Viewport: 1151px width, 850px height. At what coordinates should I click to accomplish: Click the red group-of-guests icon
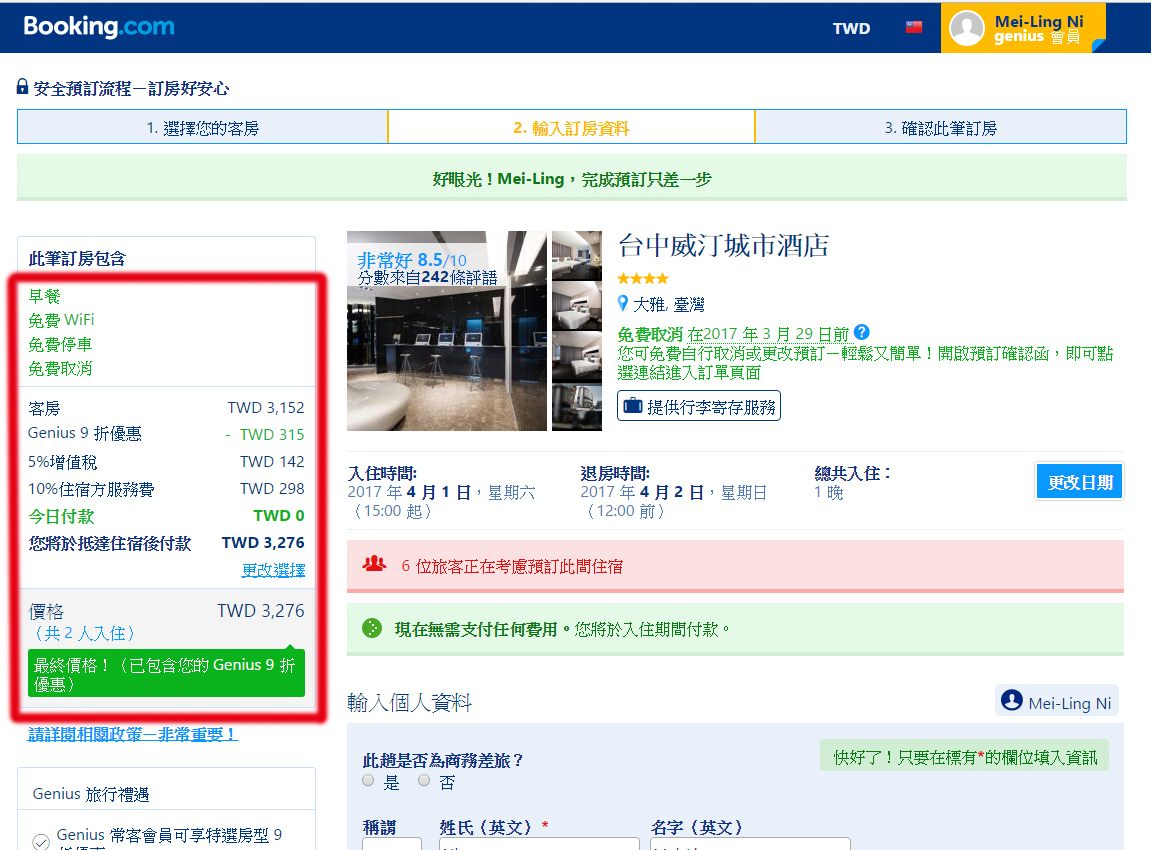[374, 564]
